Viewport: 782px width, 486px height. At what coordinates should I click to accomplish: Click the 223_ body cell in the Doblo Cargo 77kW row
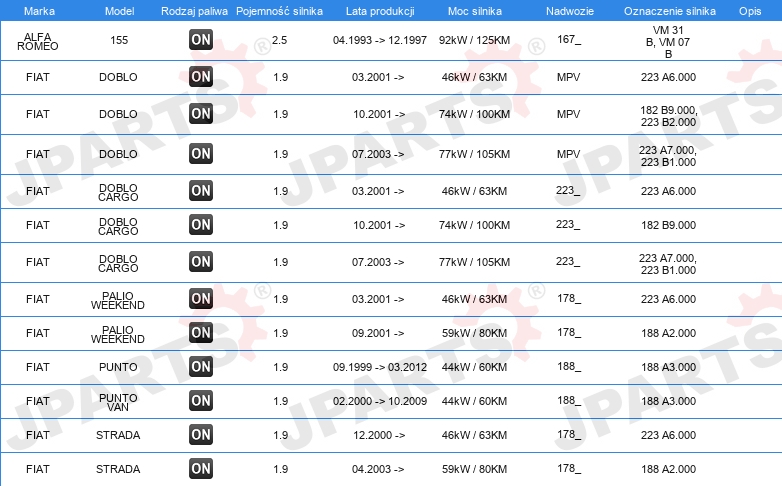coord(568,261)
